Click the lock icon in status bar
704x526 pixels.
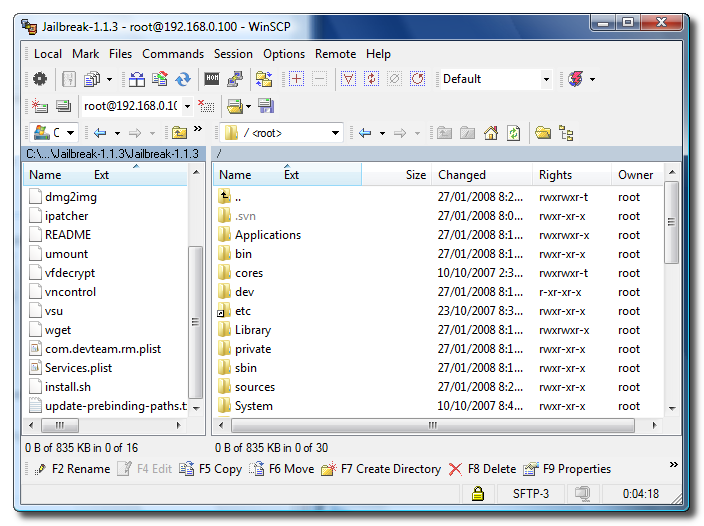point(478,493)
